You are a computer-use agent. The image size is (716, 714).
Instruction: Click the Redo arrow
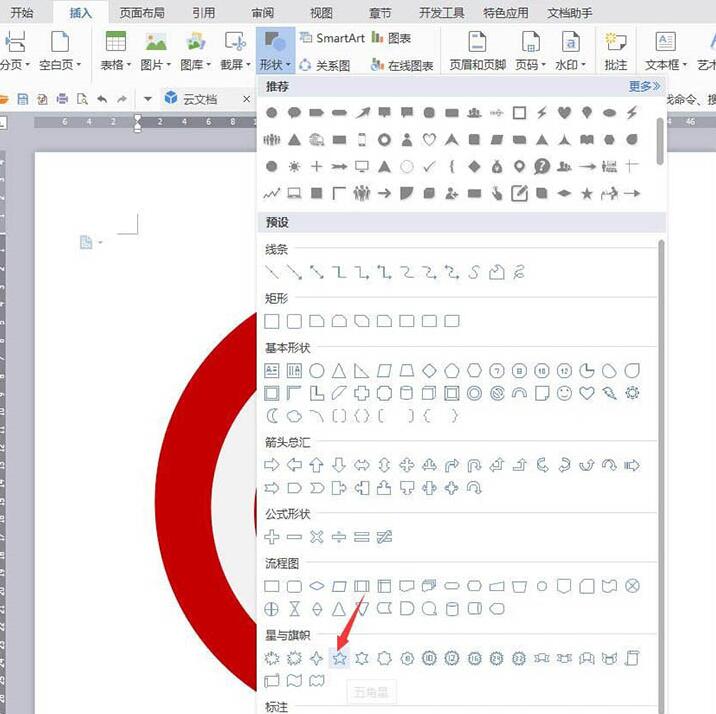click(122, 99)
